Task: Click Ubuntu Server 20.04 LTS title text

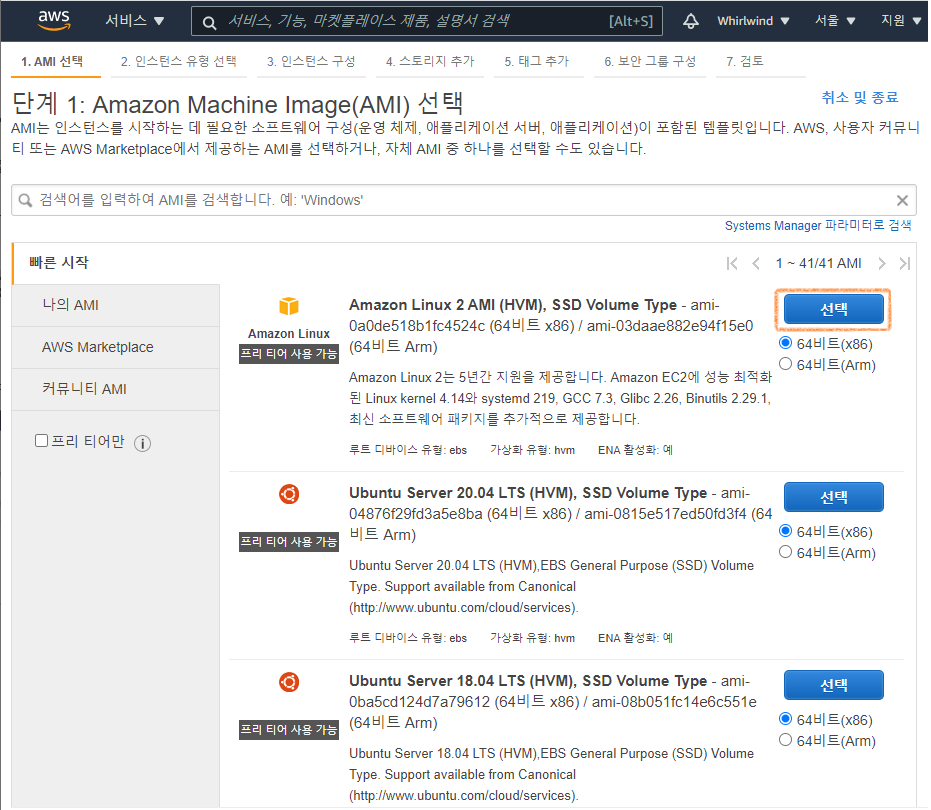Action: tap(528, 493)
